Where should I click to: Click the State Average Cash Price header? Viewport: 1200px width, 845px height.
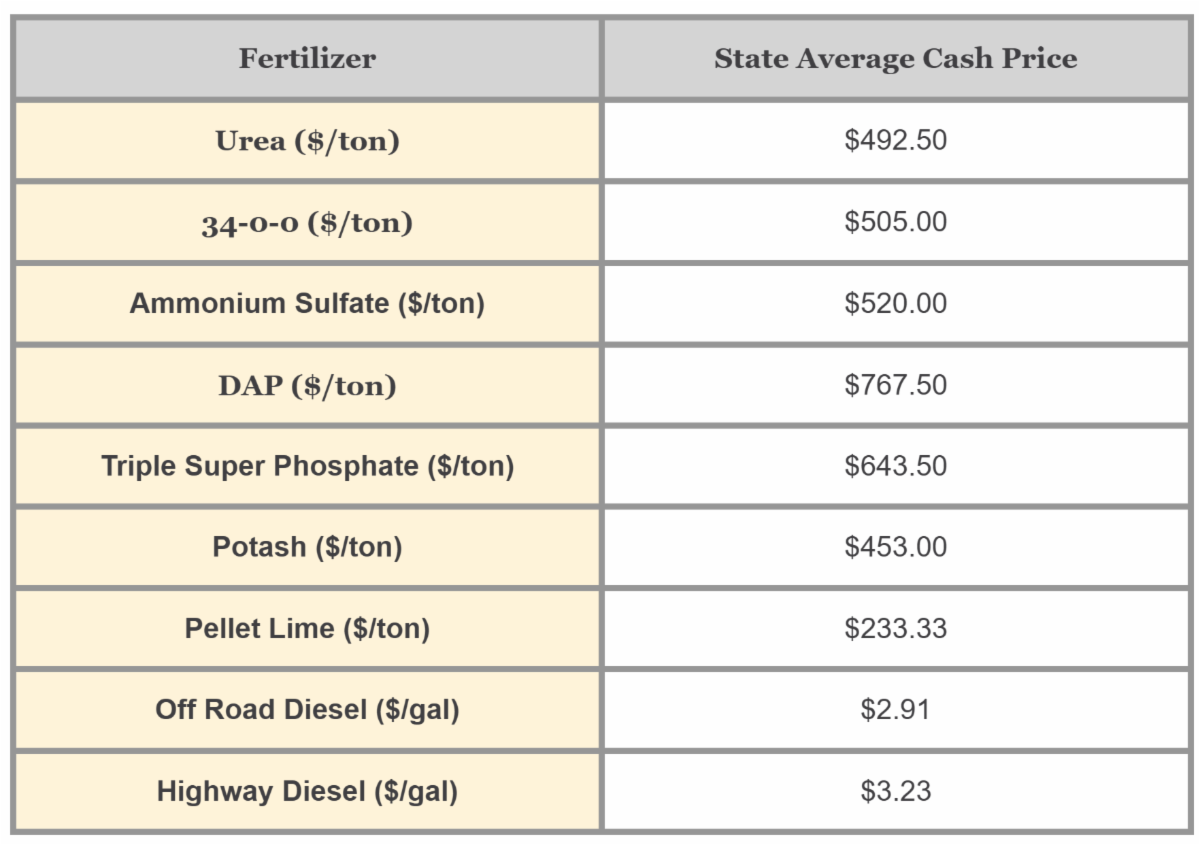(x=895, y=59)
